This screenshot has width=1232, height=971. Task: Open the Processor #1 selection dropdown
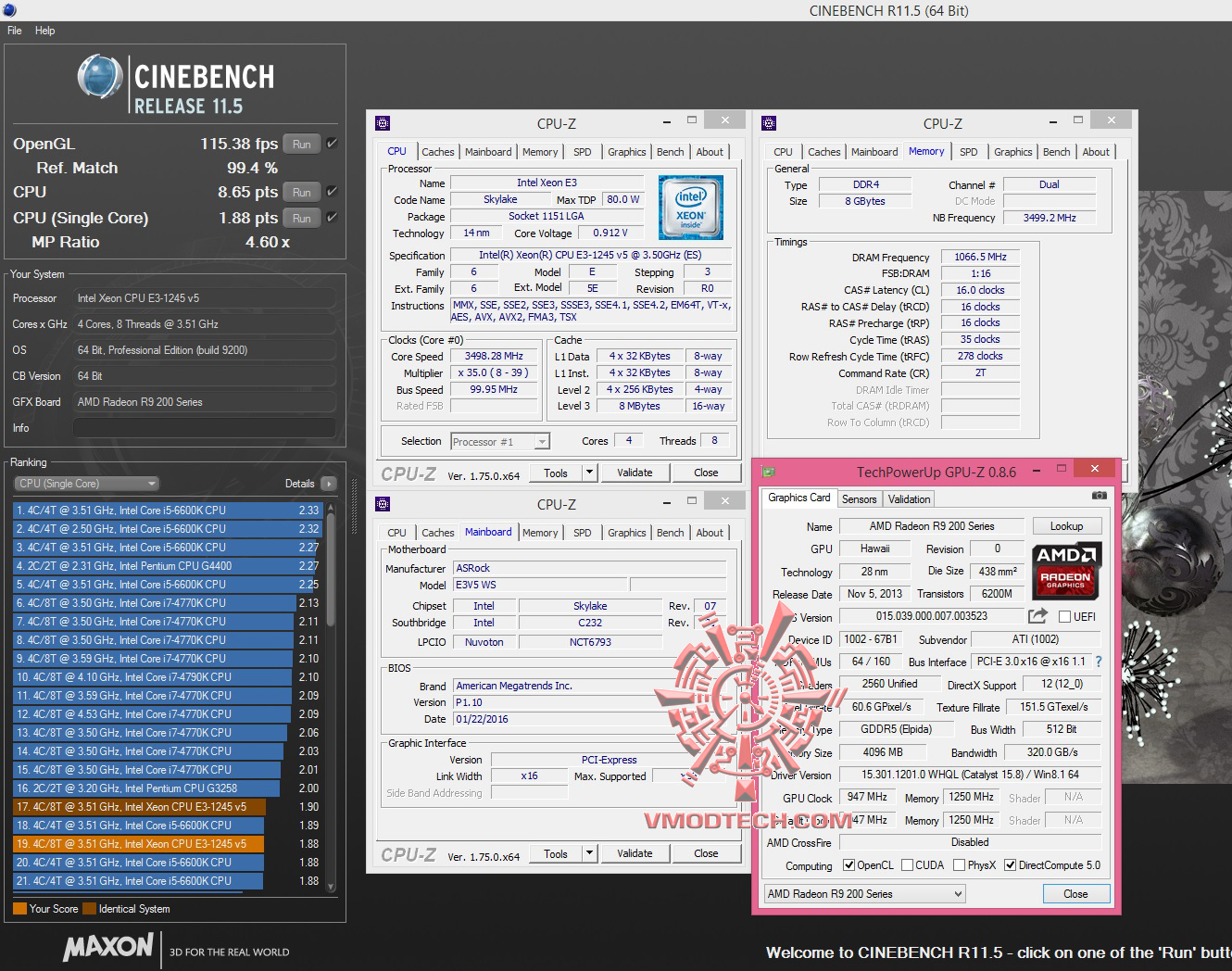click(x=500, y=442)
